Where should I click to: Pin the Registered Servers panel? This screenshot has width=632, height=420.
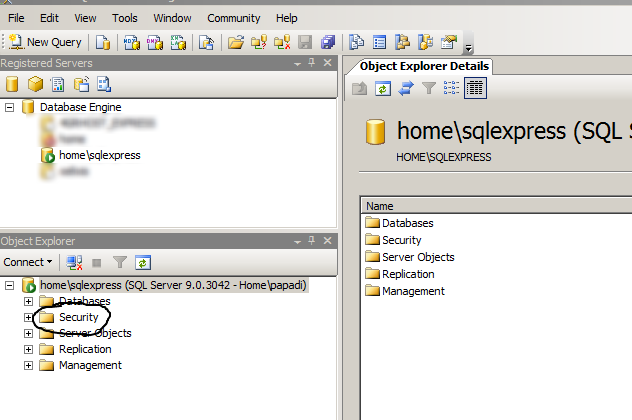(312, 62)
